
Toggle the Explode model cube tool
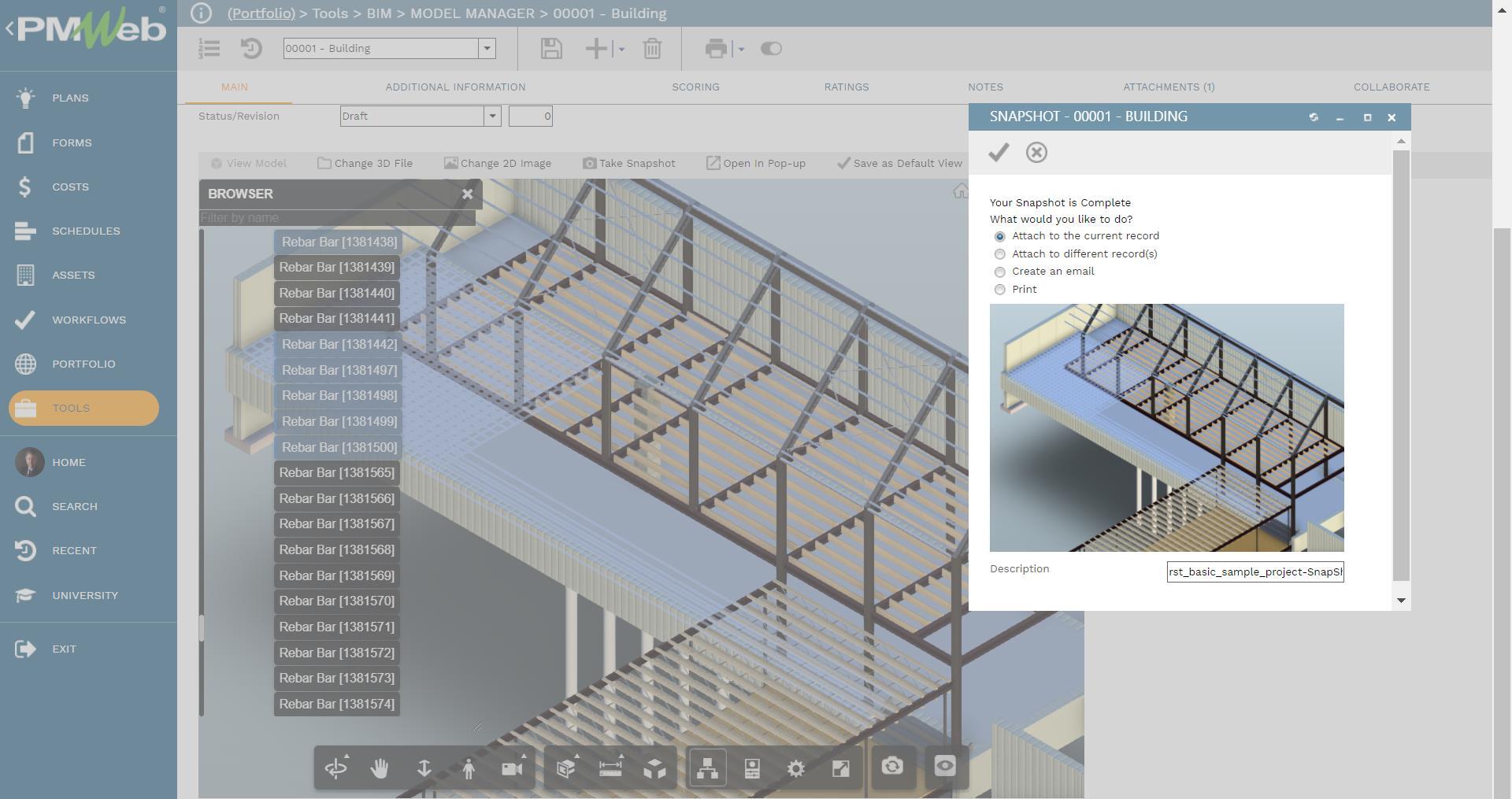tap(655, 768)
